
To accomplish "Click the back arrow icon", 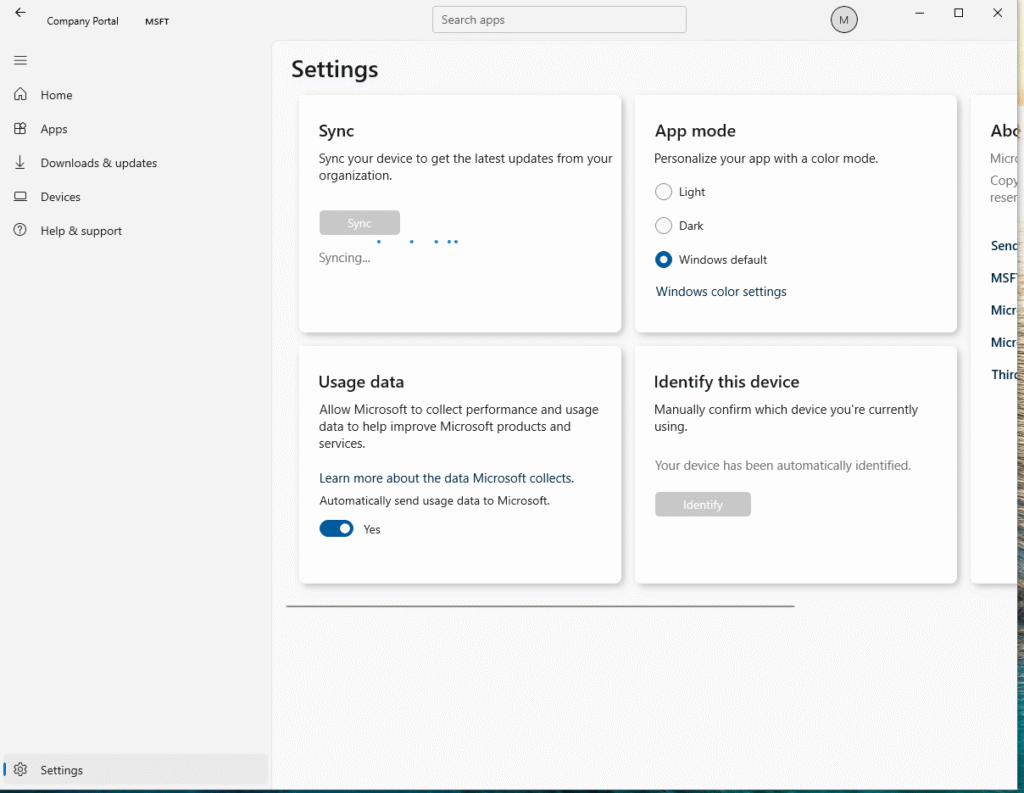I will coord(20,13).
